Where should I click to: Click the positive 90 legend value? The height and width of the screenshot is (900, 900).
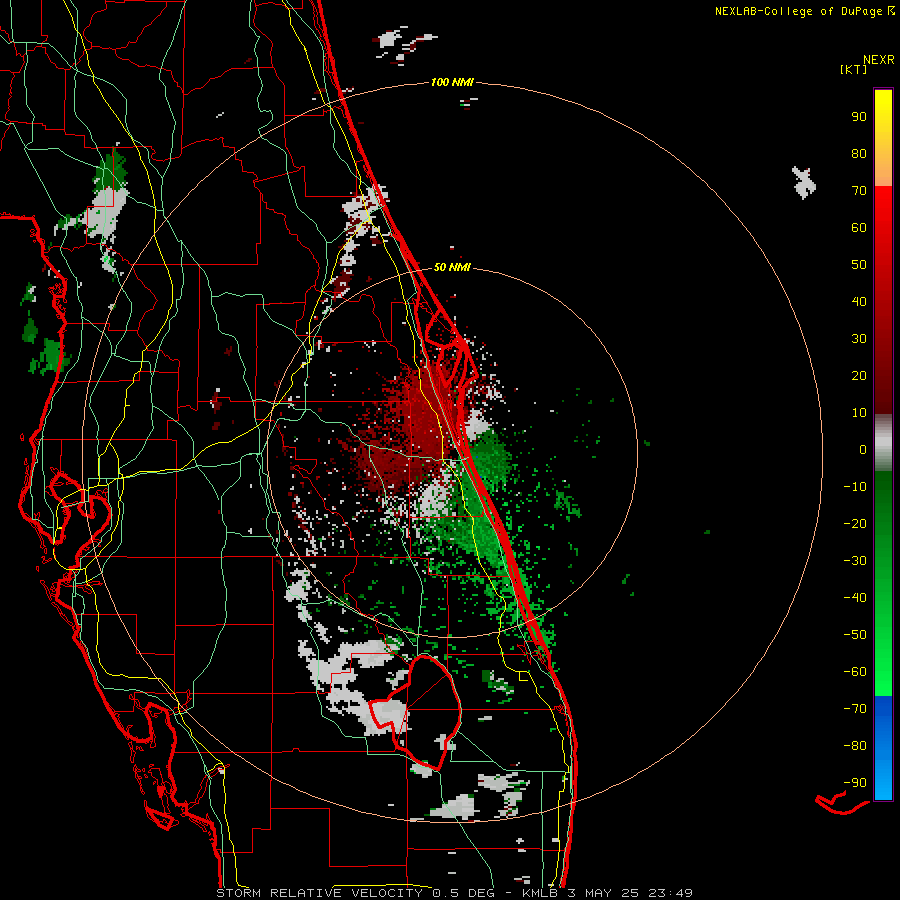pyautogui.click(x=859, y=117)
